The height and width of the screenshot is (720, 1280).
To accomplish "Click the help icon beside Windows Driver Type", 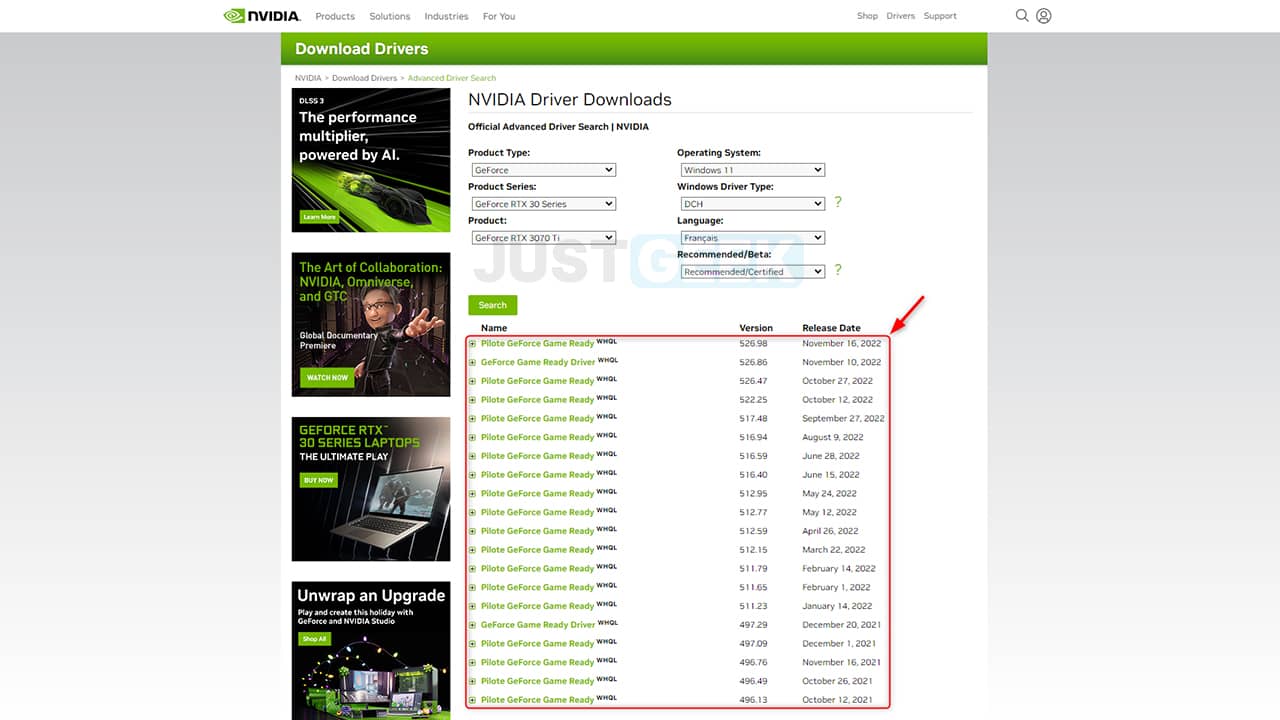I will [838, 202].
